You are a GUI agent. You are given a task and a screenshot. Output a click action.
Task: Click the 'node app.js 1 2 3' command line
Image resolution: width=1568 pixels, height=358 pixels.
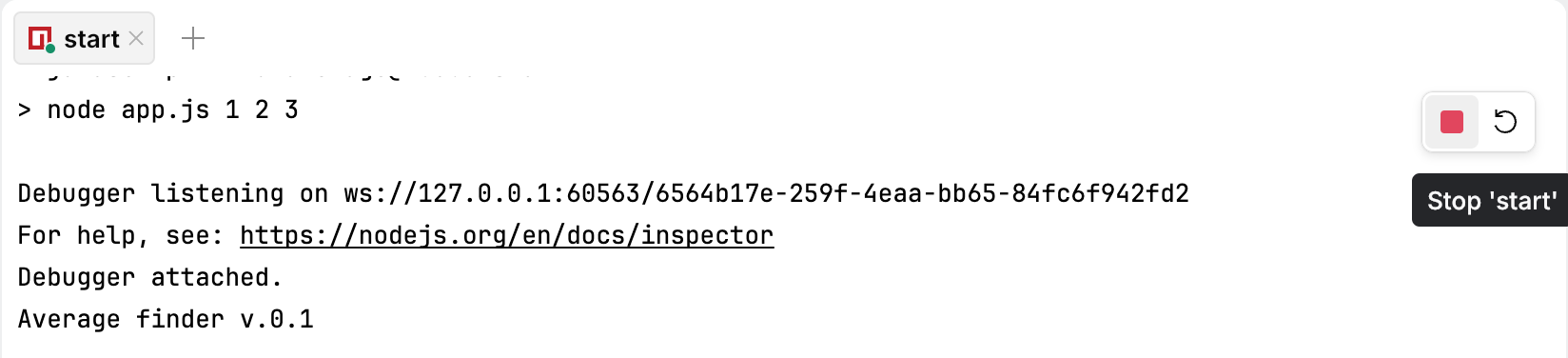[158, 110]
